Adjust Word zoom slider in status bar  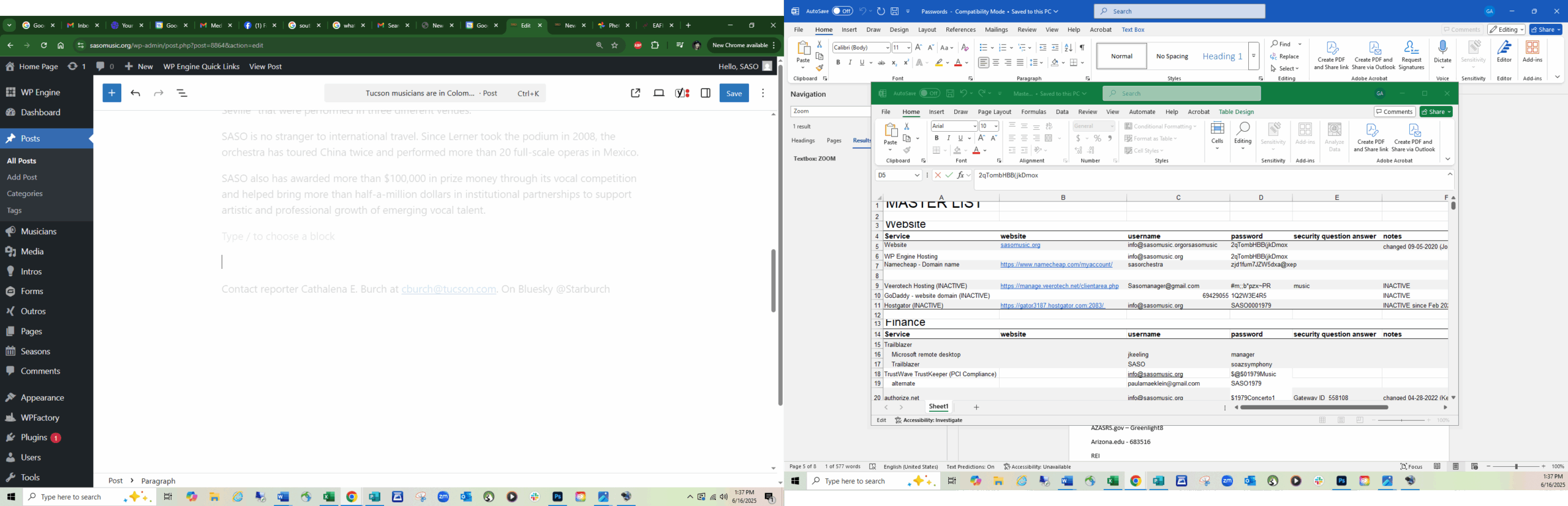click(x=1516, y=467)
